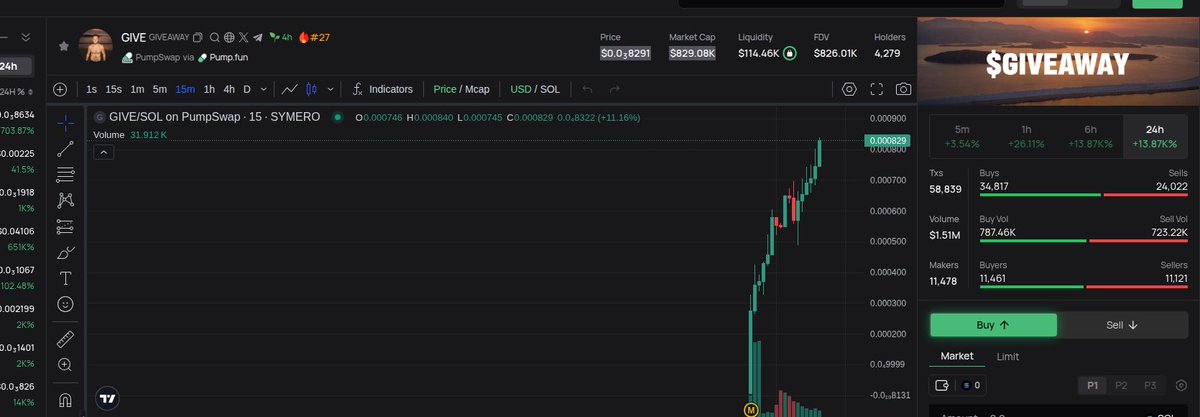
Task: Open the Market order tab
Action: point(957,356)
